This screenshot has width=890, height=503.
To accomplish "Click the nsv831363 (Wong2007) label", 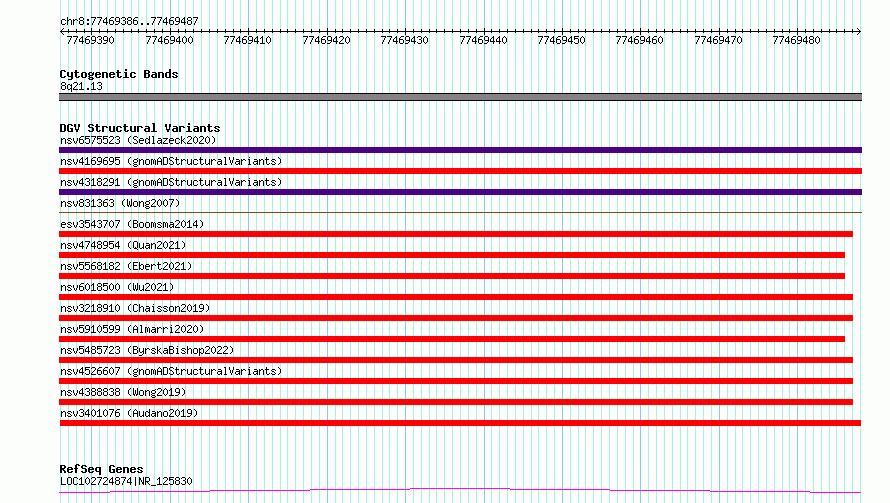I will coord(120,203).
